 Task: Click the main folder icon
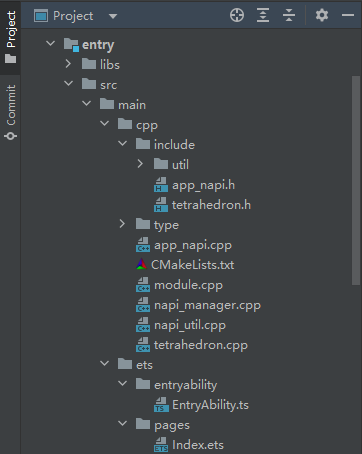pyautogui.click(x=107, y=104)
